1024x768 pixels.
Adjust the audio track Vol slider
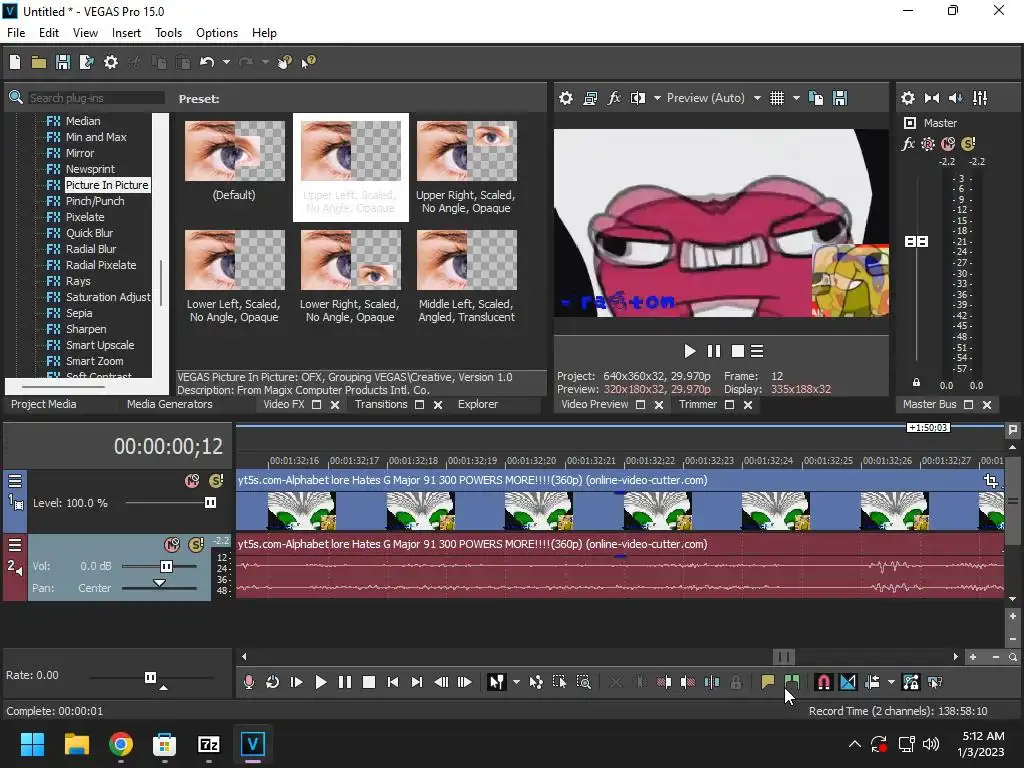coord(167,566)
